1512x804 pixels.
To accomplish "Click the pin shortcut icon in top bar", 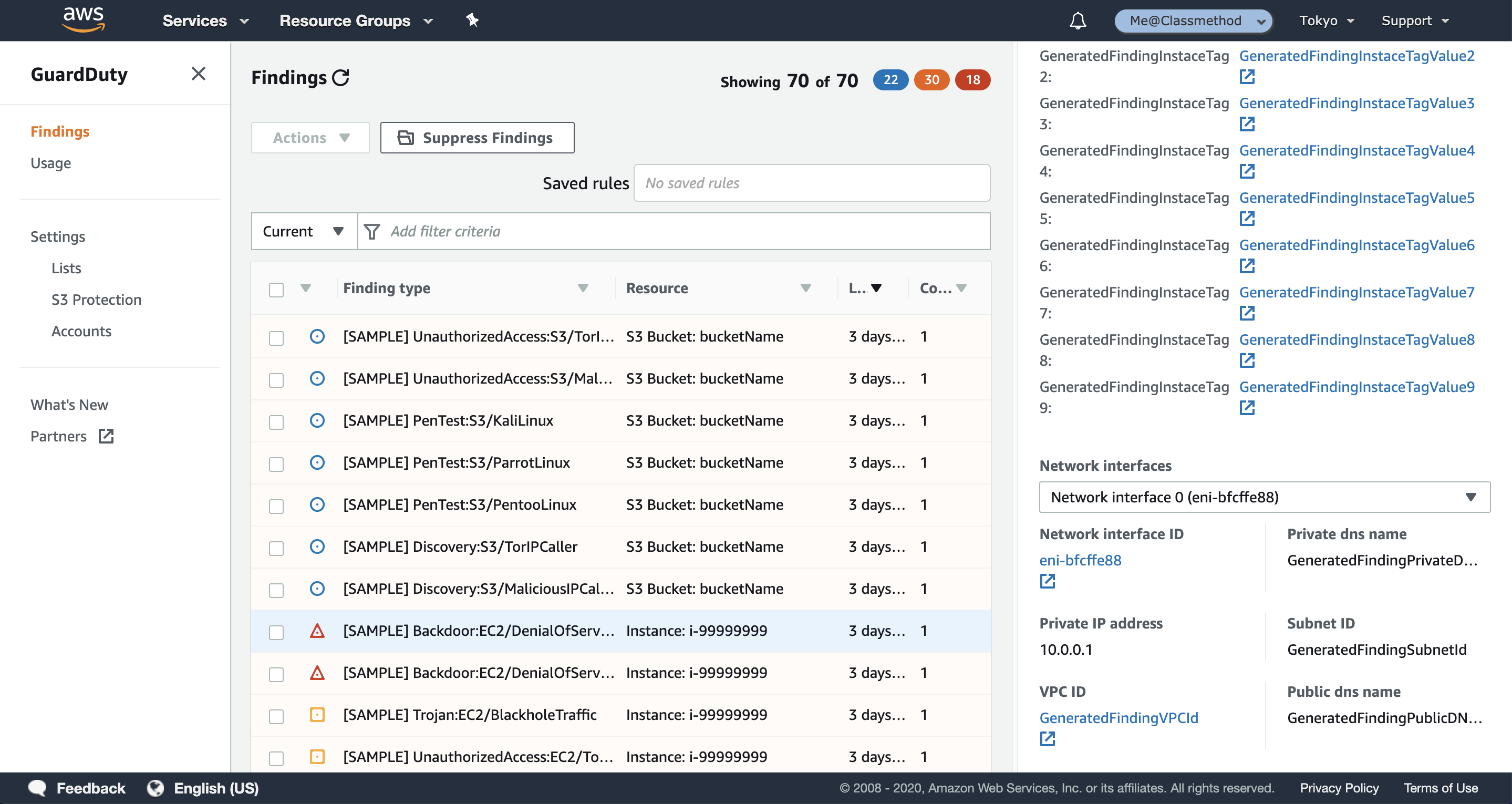I will tap(472, 20).
